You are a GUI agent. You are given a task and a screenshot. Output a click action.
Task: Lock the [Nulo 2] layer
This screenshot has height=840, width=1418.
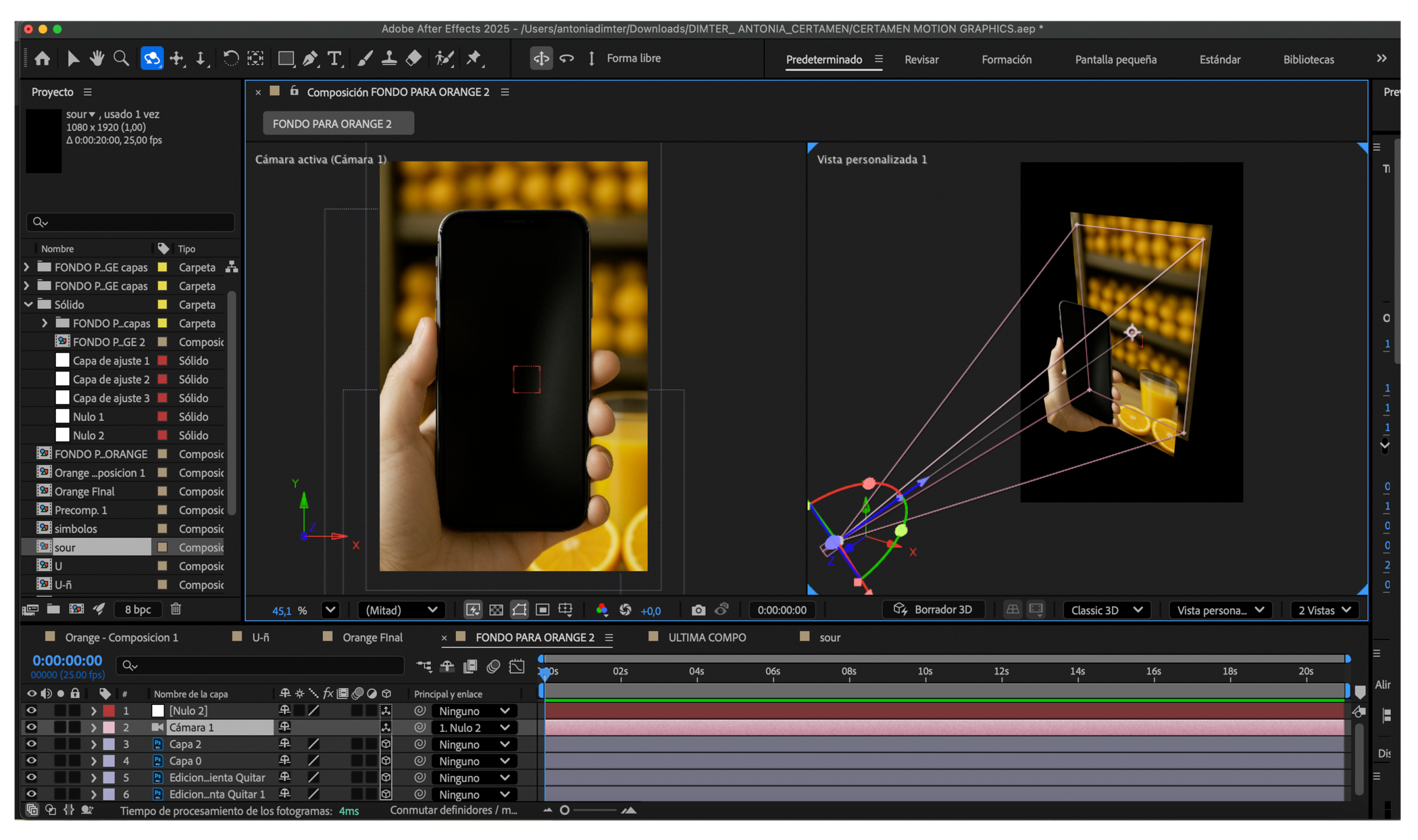75,710
